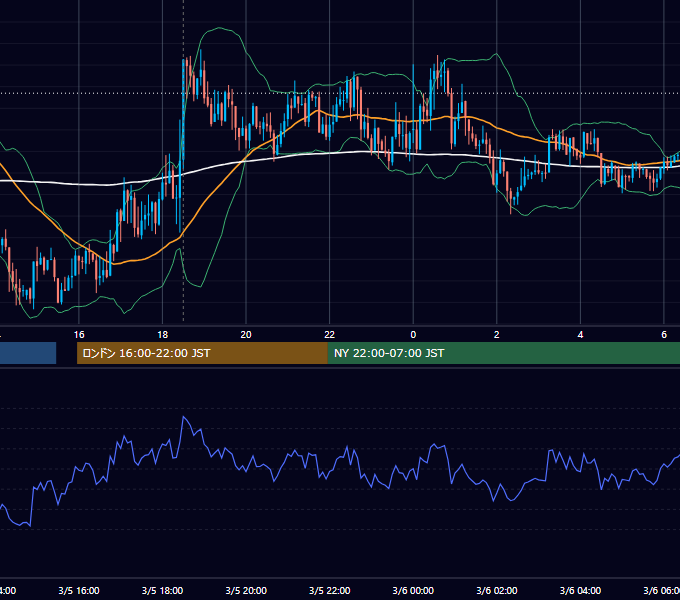
Task: Click hour label 16 on price chart axis
Action: [x=79, y=335]
